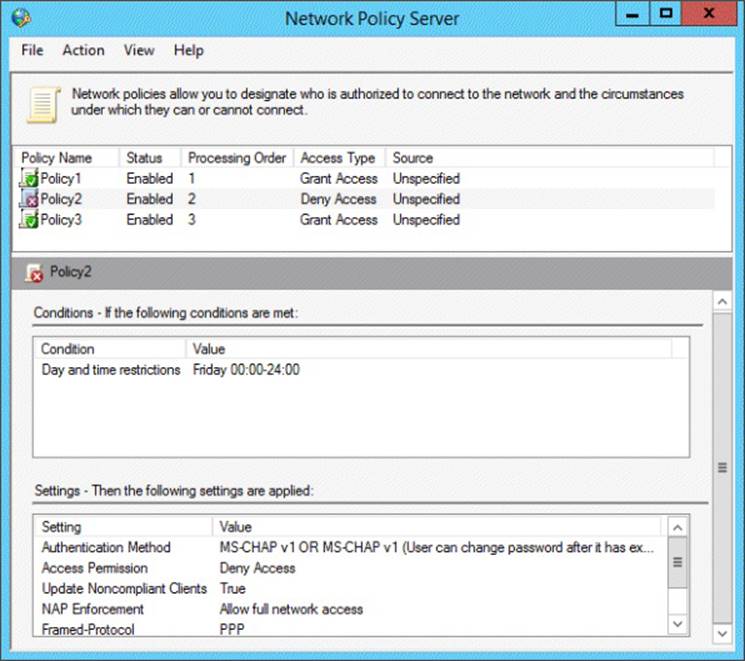745x661 pixels.
Task: Click the Policy1 green checkmark icon
Action: pyautogui.click(x=29, y=179)
